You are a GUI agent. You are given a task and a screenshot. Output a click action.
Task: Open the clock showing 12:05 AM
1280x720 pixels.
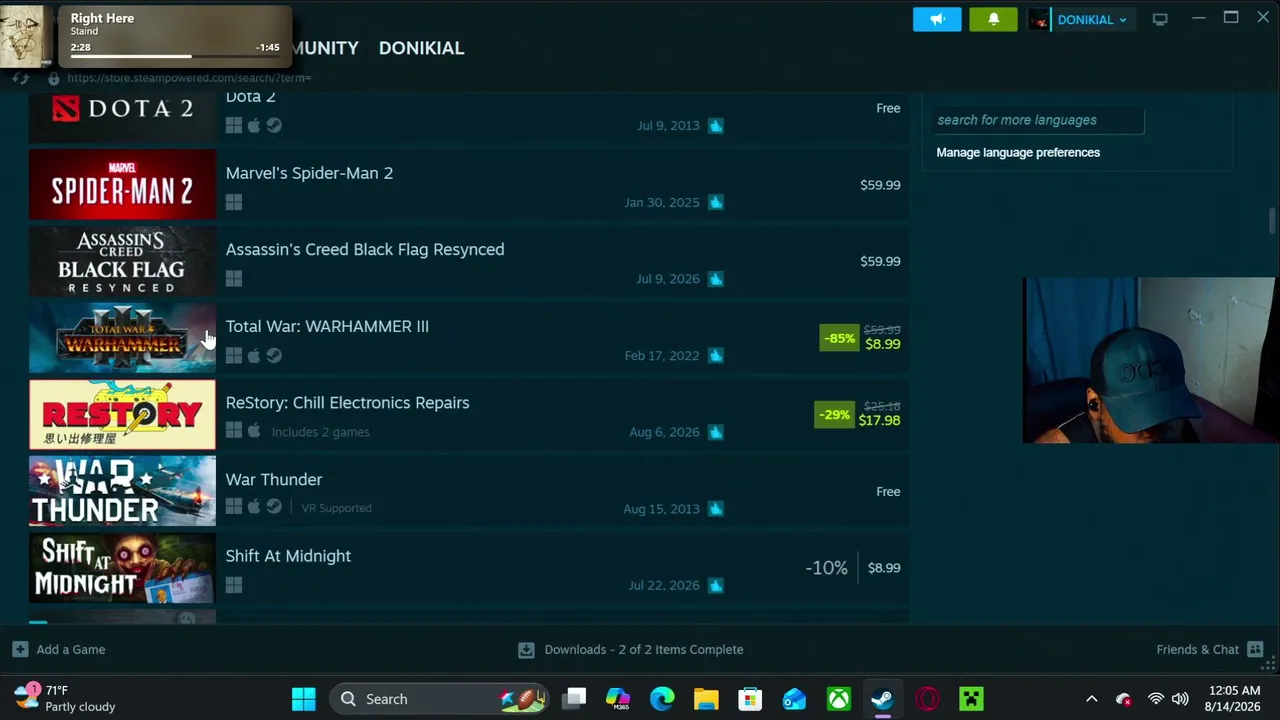pyautogui.click(x=1234, y=698)
